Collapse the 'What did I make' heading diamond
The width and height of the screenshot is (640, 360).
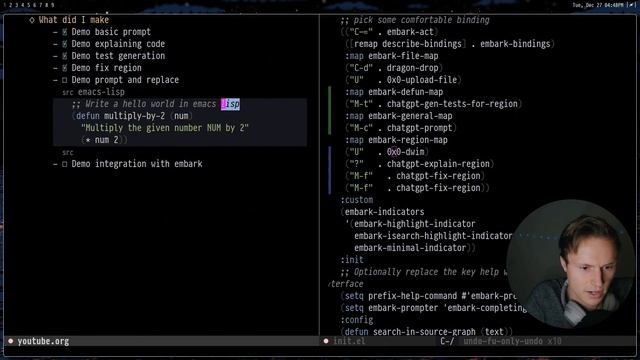pos(32,20)
